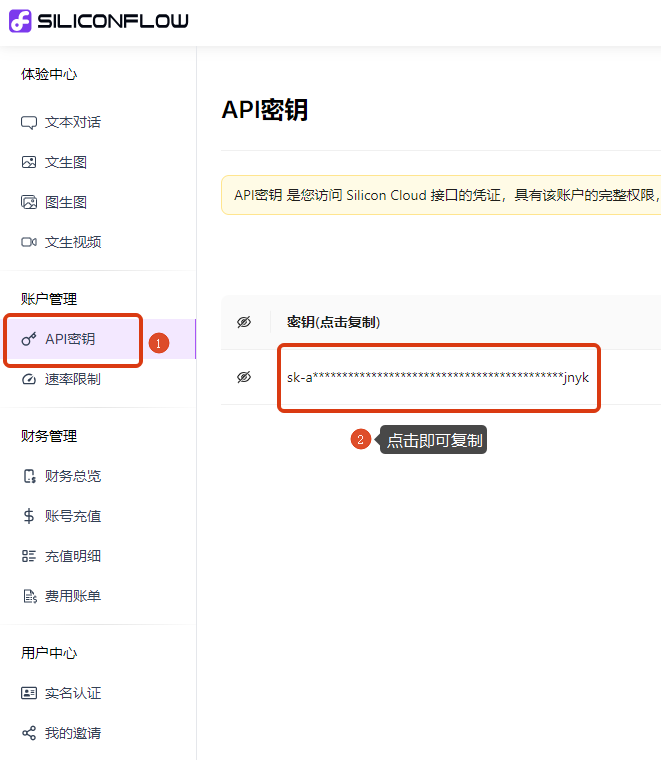Select the API密钥 key icon
The height and width of the screenshot is (760, 661).
pyautogui.click(x=29, y=339)
